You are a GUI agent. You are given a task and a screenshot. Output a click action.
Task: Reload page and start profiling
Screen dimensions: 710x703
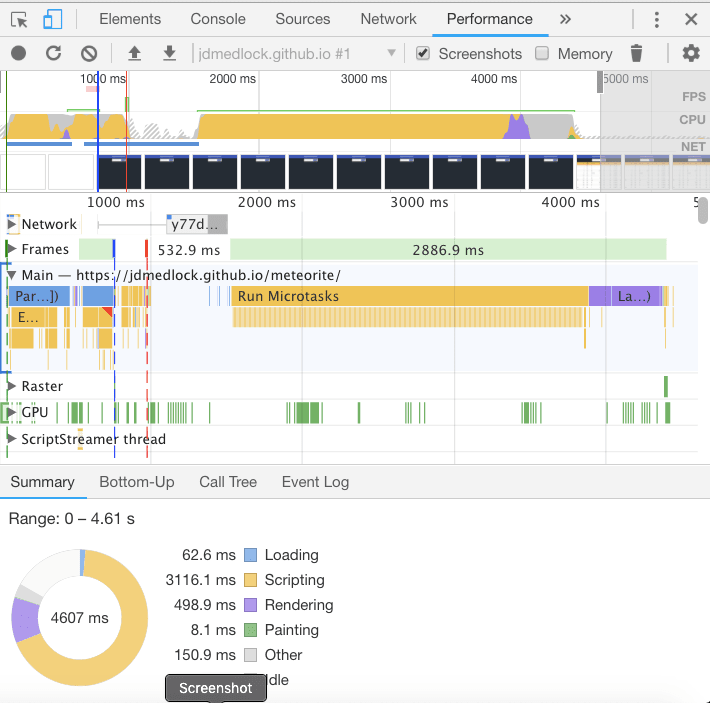pyautogui.click(x=53, y=53)
